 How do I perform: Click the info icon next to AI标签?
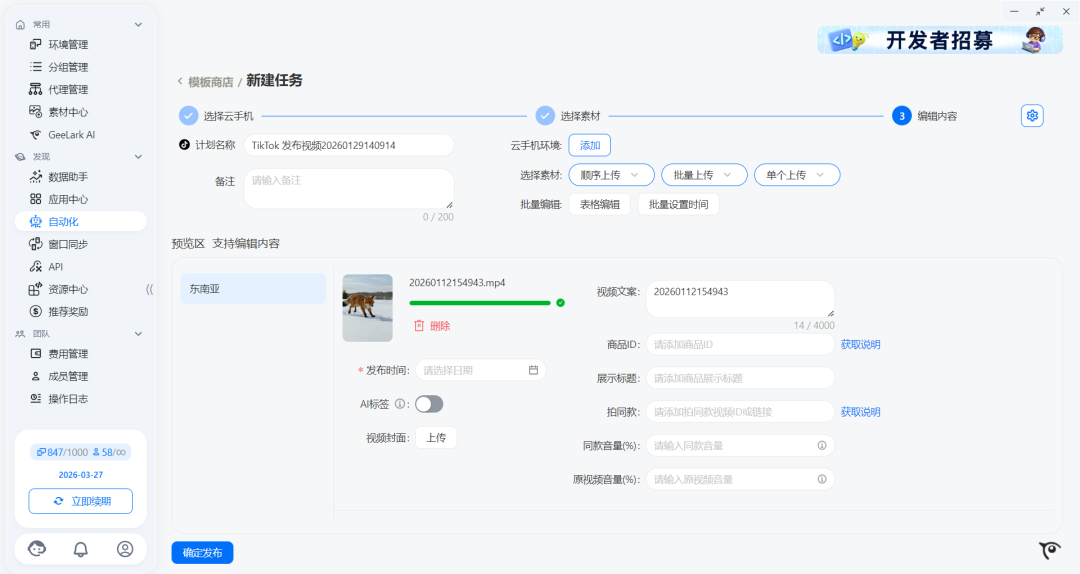(x=399, y=404)
